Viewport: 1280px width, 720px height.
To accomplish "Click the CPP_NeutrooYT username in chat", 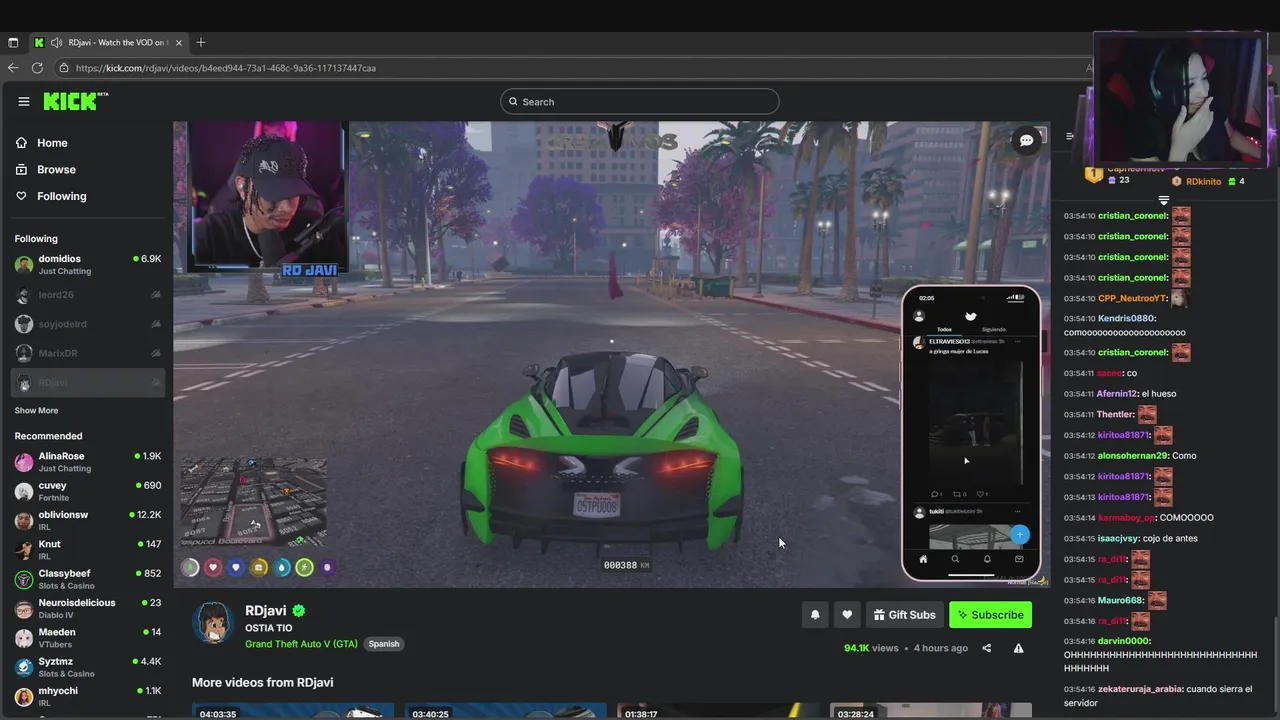I will coord(1133,298).
